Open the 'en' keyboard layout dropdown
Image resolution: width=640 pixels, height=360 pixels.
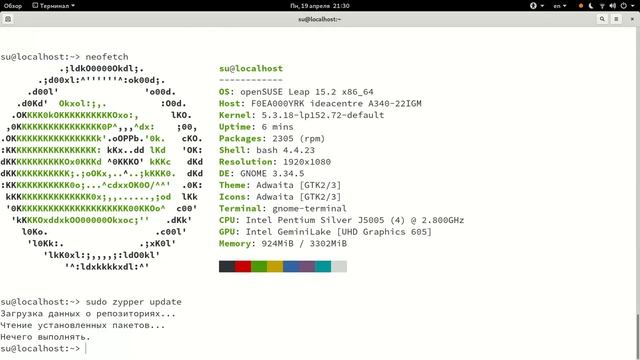pyautogui.click(x=560, y=6)
